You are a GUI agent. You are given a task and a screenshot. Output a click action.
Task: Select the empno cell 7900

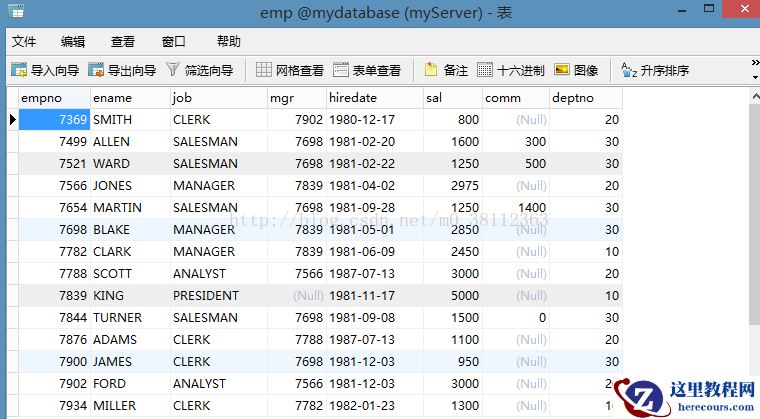(54, 361)
